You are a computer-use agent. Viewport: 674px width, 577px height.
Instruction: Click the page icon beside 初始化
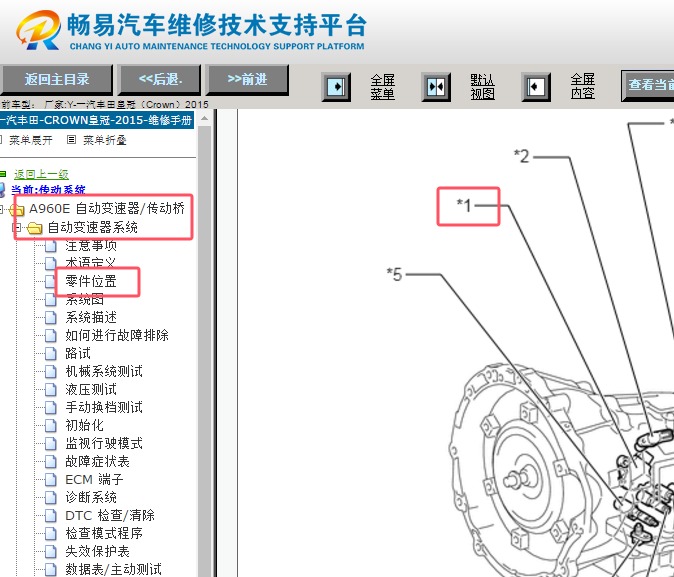pyautogui.click(x=50, y=426)
